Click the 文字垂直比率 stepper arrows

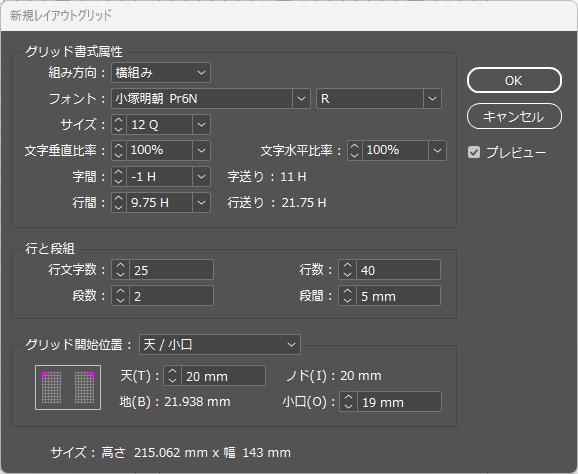point(119,150)
